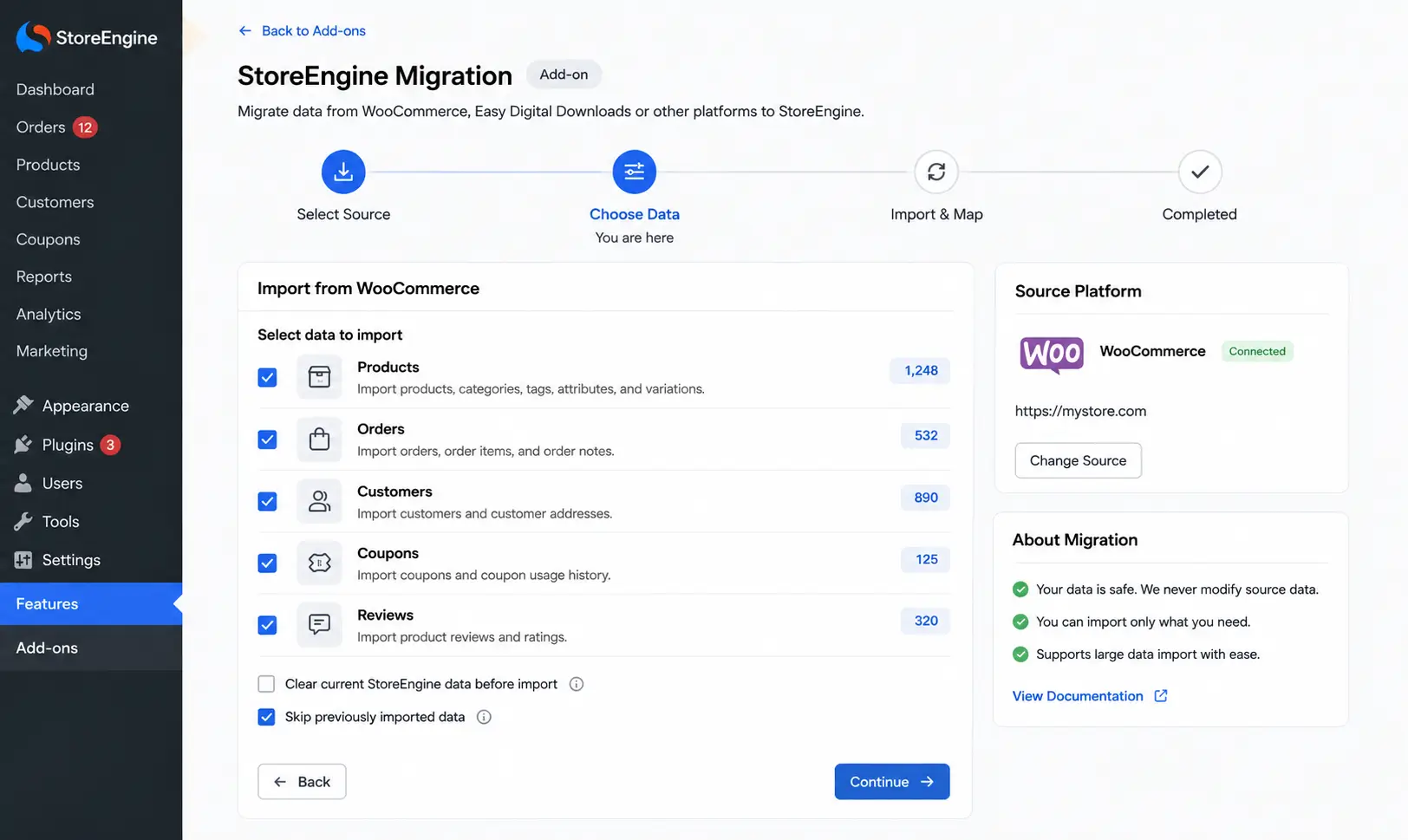Click the 320 reviews count badge
Screen dimensions: 1408x840
(x=926, y=621)
